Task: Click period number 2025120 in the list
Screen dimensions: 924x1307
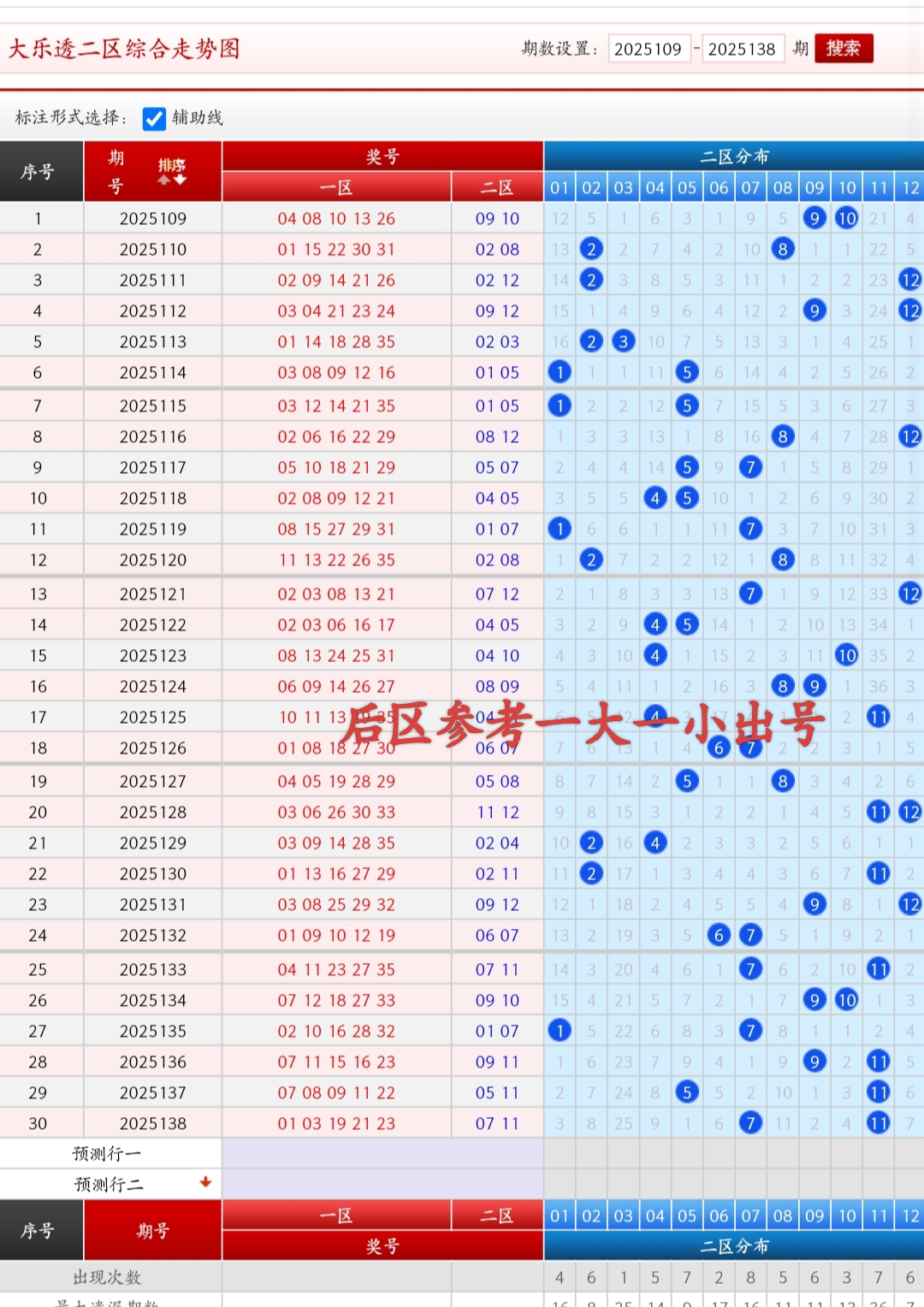Action: pos(153,560)
